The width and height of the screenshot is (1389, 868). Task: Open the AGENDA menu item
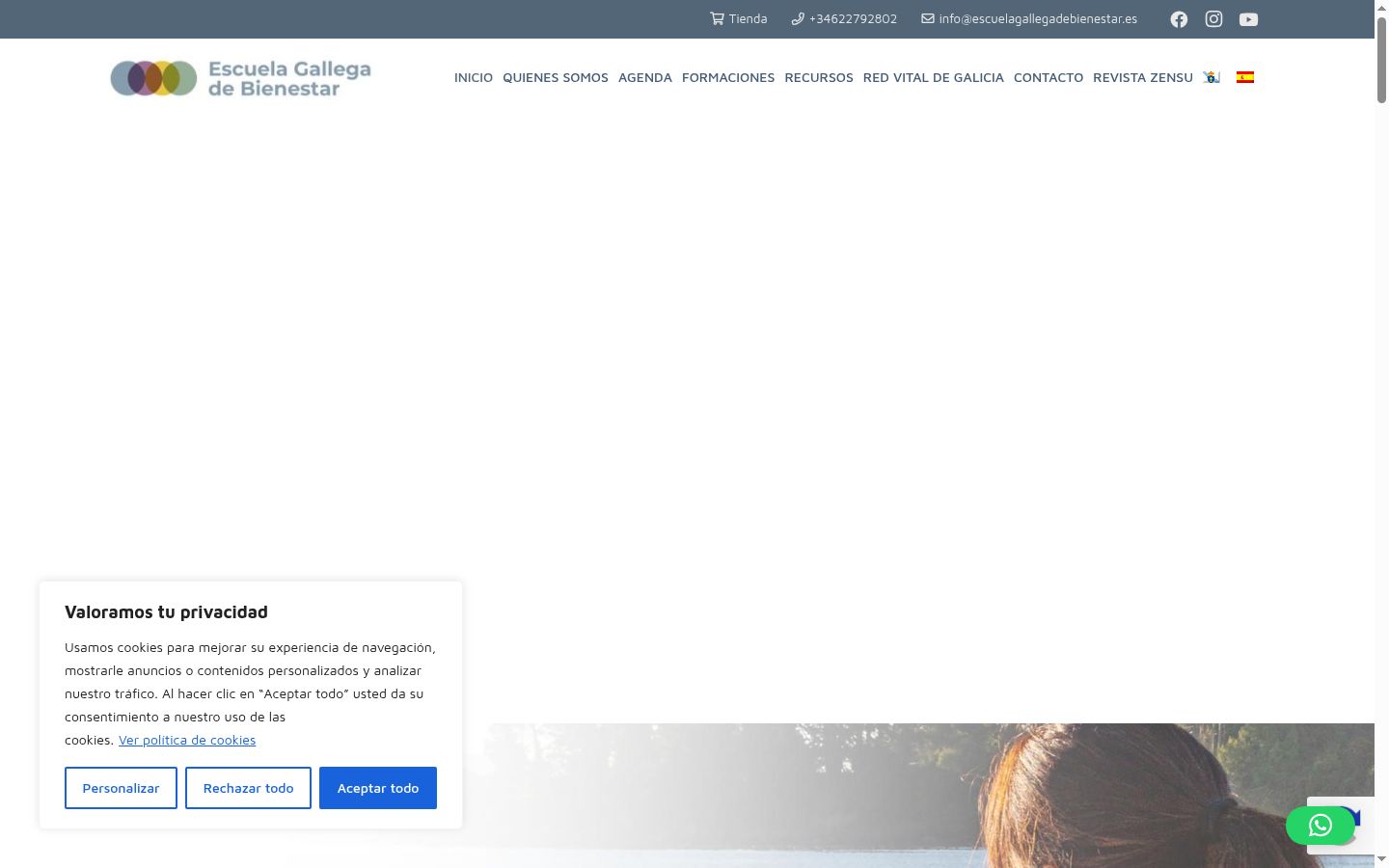pyautogui.click(x=645, y=77)
